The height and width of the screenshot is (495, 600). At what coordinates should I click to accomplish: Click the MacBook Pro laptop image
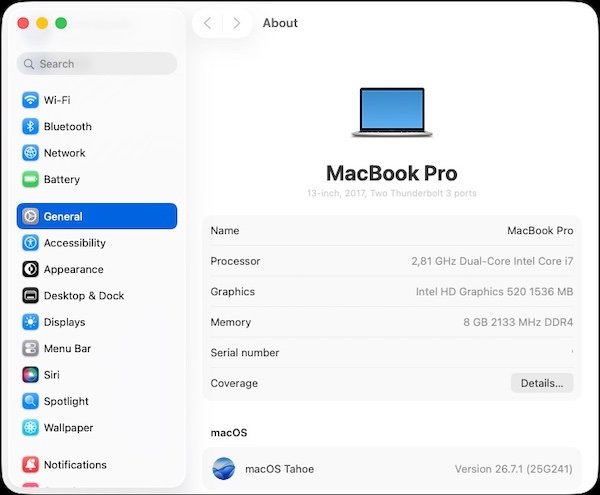click(392, 112)
